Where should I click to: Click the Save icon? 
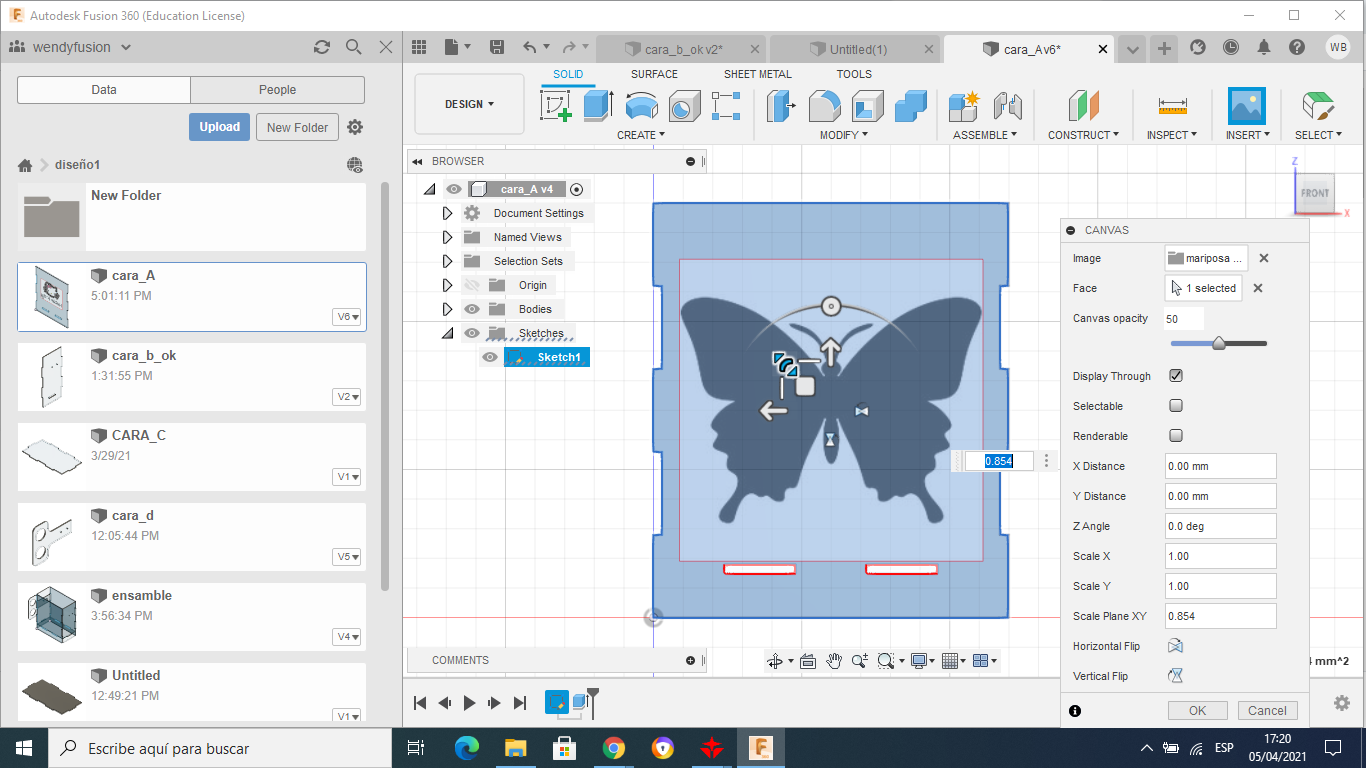[497, 47]
